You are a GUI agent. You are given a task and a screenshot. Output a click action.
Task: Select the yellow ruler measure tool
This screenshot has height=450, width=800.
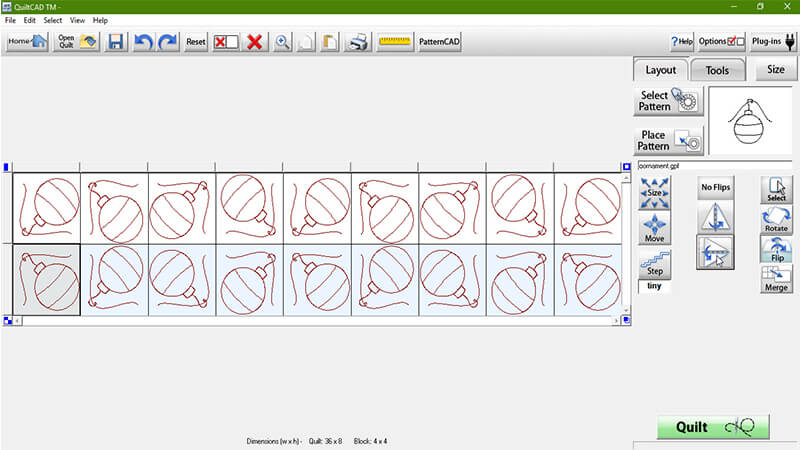coord(395,41)
